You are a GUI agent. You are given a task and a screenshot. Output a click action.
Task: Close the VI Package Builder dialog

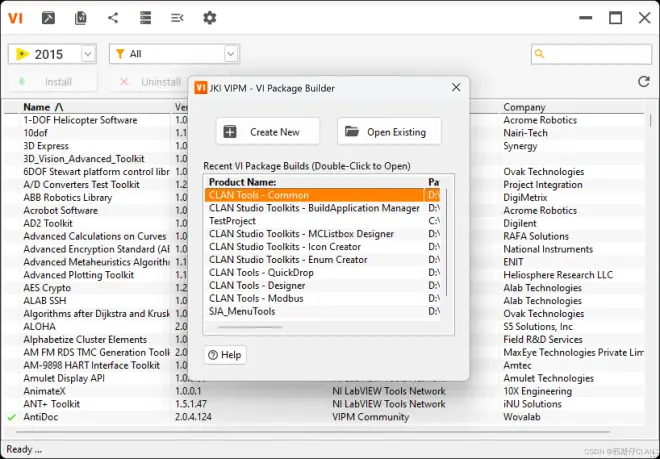[x=456, y=88]
